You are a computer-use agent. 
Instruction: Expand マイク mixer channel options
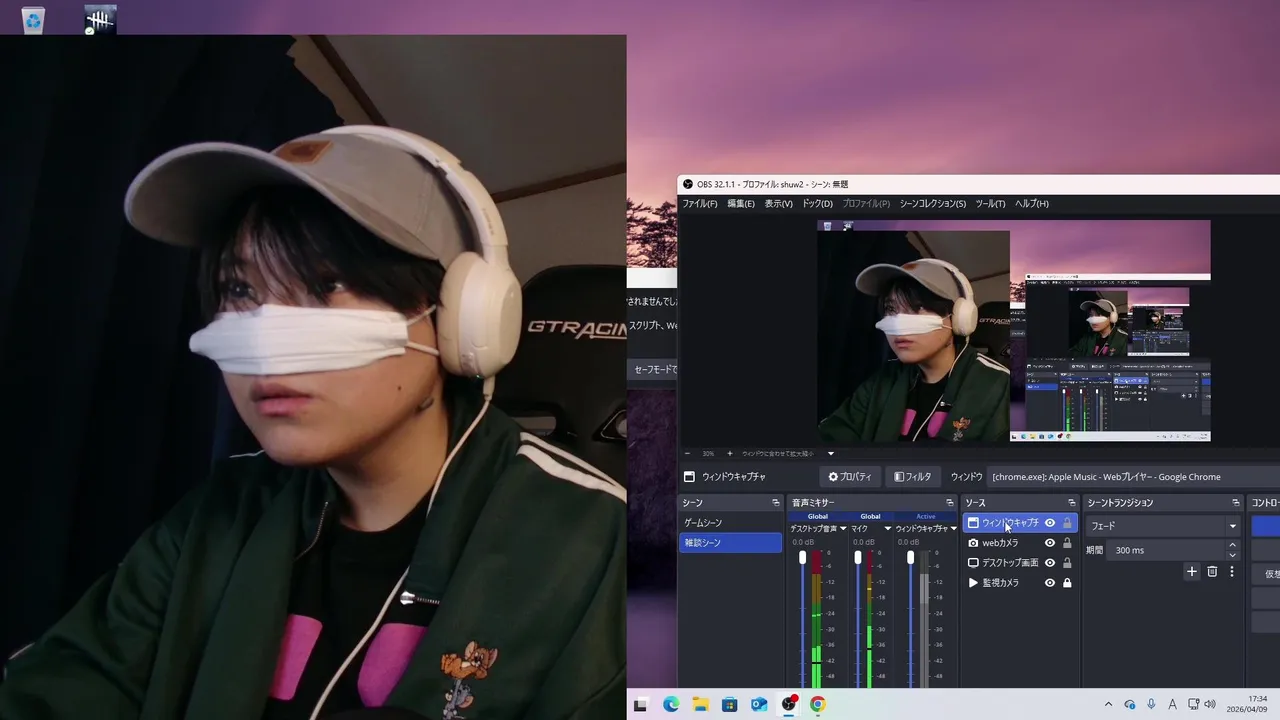click(887, 529)
